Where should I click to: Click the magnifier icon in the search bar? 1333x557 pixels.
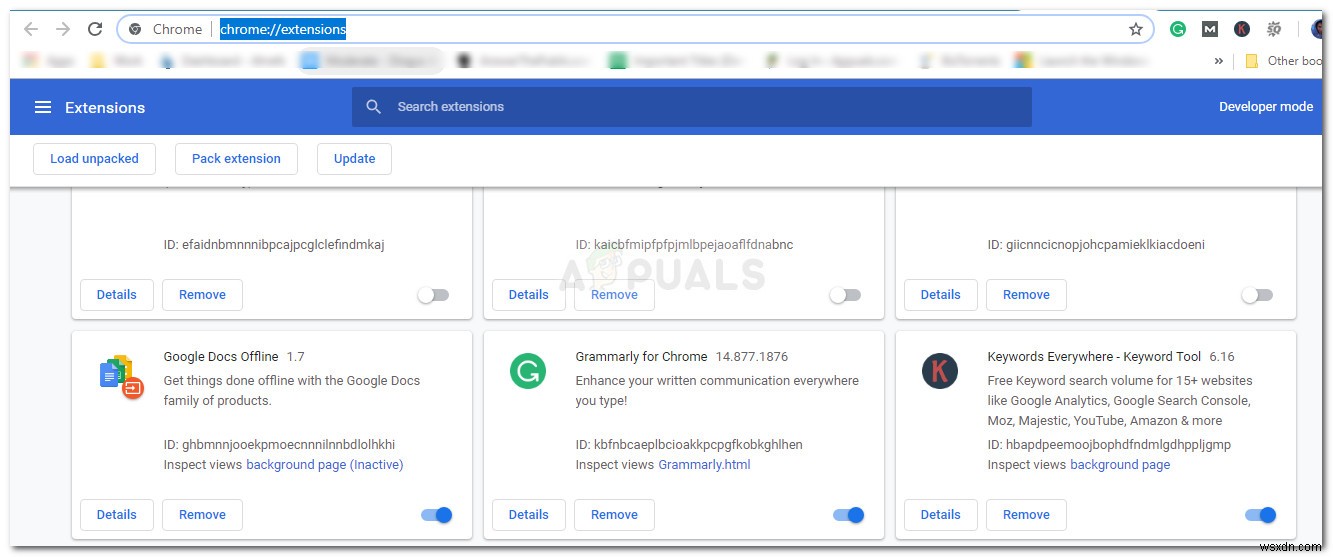click(374, 107)
